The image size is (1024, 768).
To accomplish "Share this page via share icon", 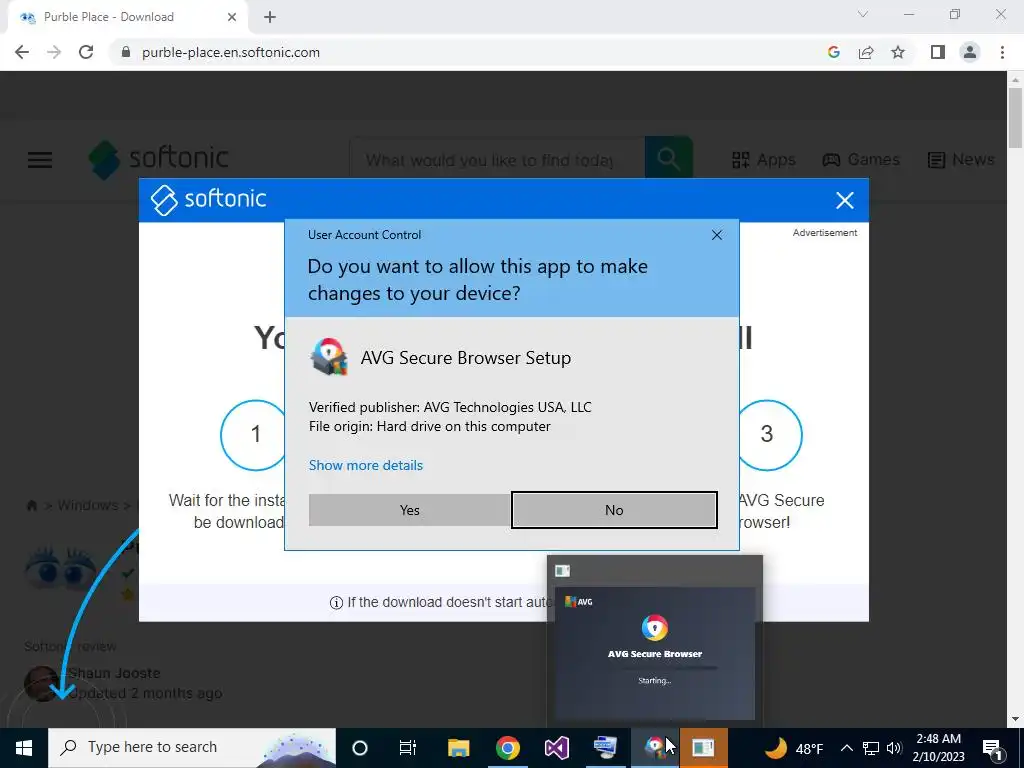I will 866,52.
